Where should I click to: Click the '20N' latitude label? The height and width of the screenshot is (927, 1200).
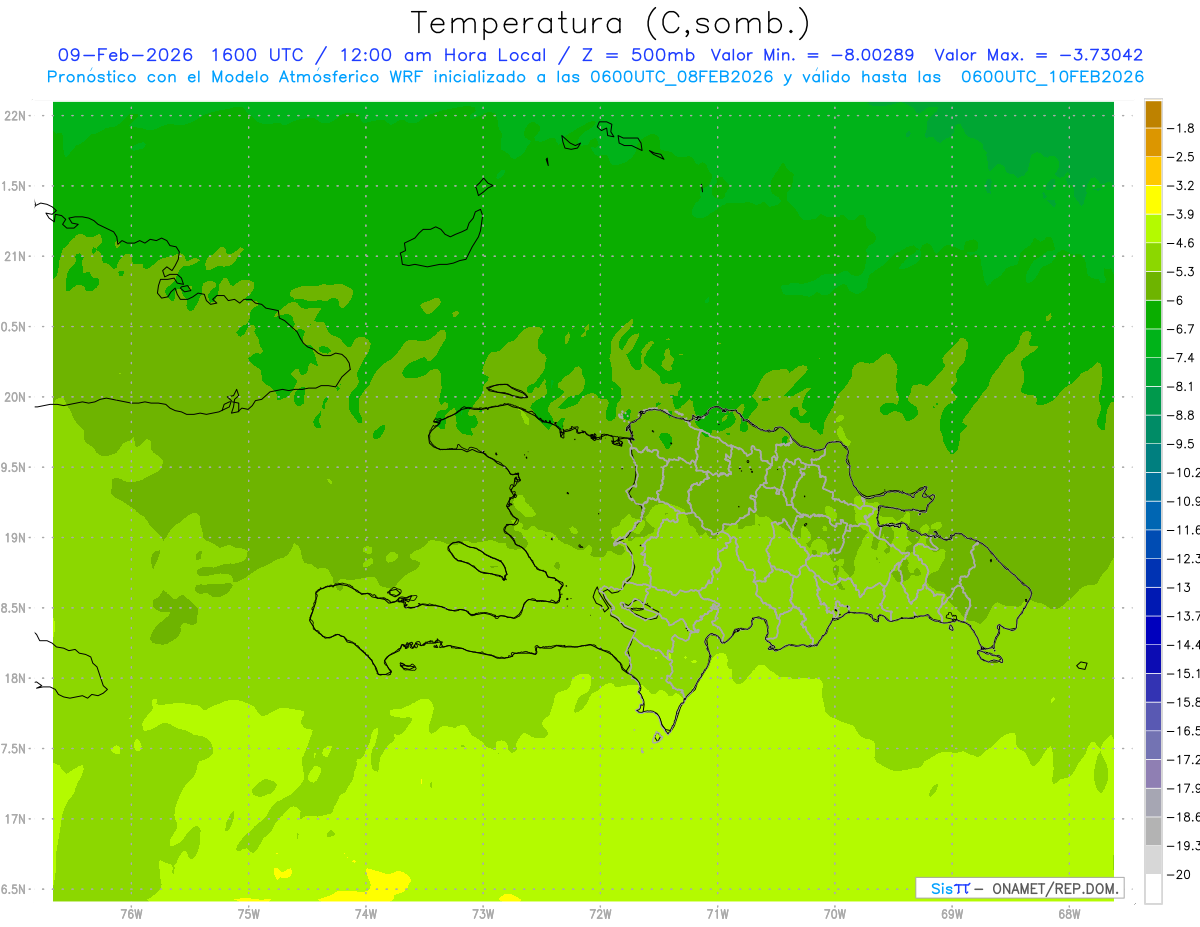(x=15, y=397)
